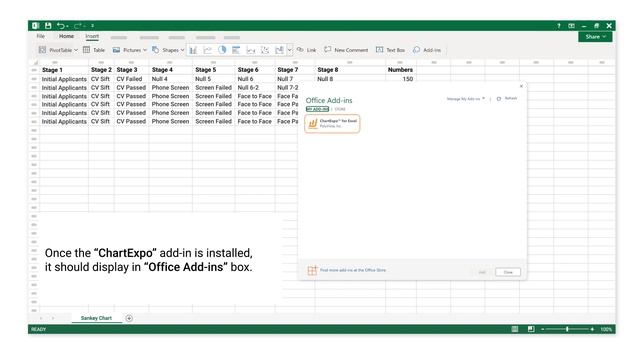Click the Pictures icon
Screen dimensions: 640x360
pyautogui.click(x=116, y=50)
